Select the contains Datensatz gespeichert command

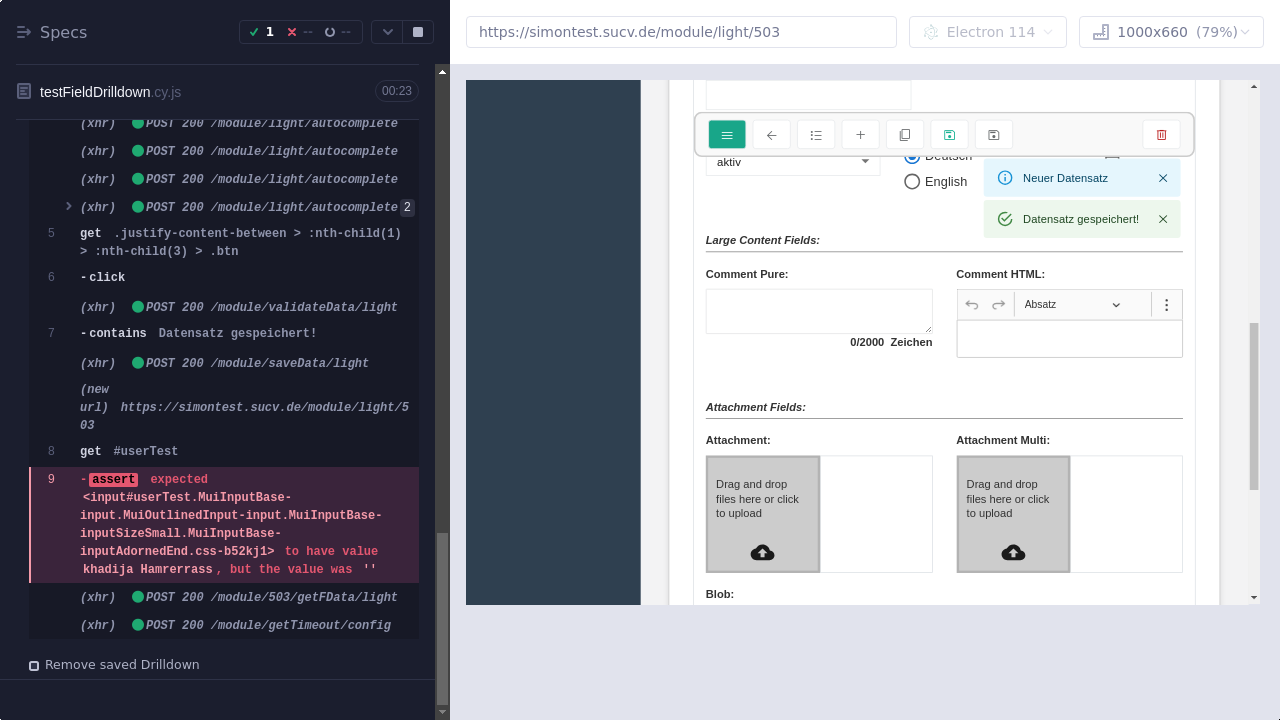pyautogui.click(x=224, y=333)
